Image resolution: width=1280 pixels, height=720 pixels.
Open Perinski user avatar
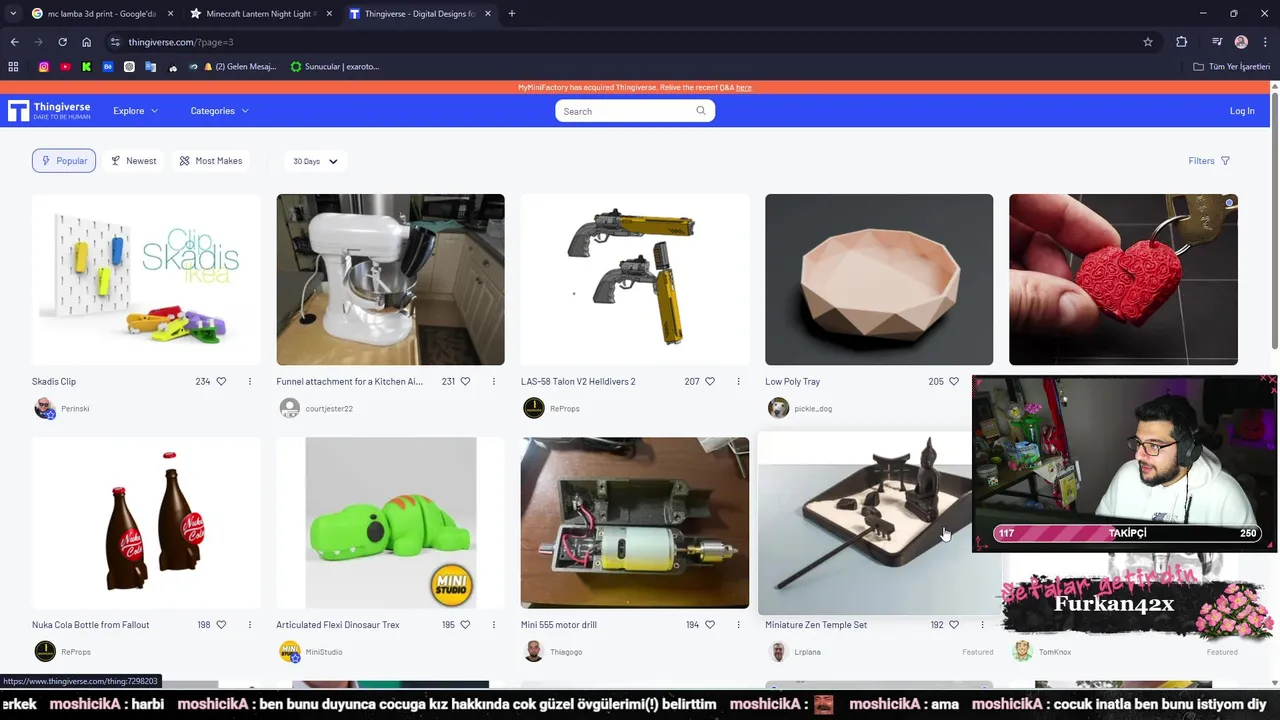tap(45, 408)
